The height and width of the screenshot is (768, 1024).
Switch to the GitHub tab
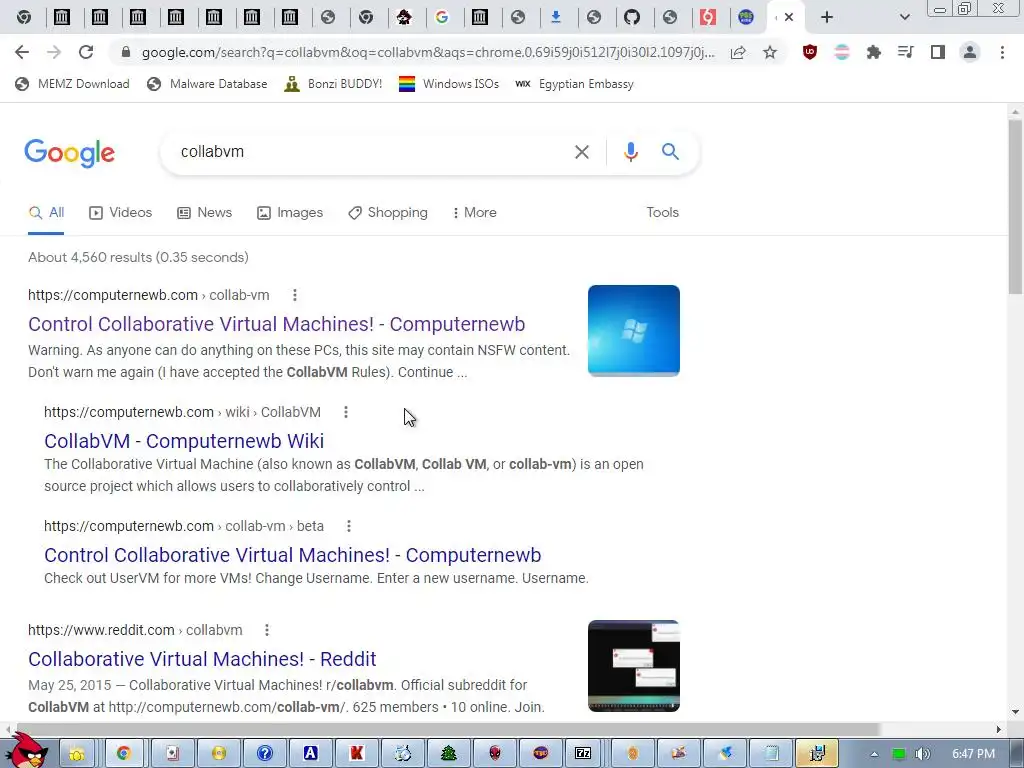632,17
